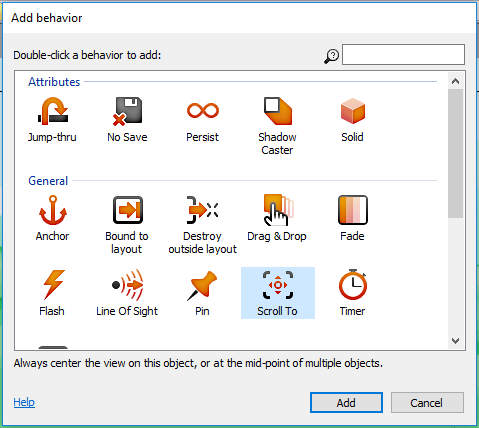
Task: Select the Flash lightning behavior
Action: tap(53, 293)
